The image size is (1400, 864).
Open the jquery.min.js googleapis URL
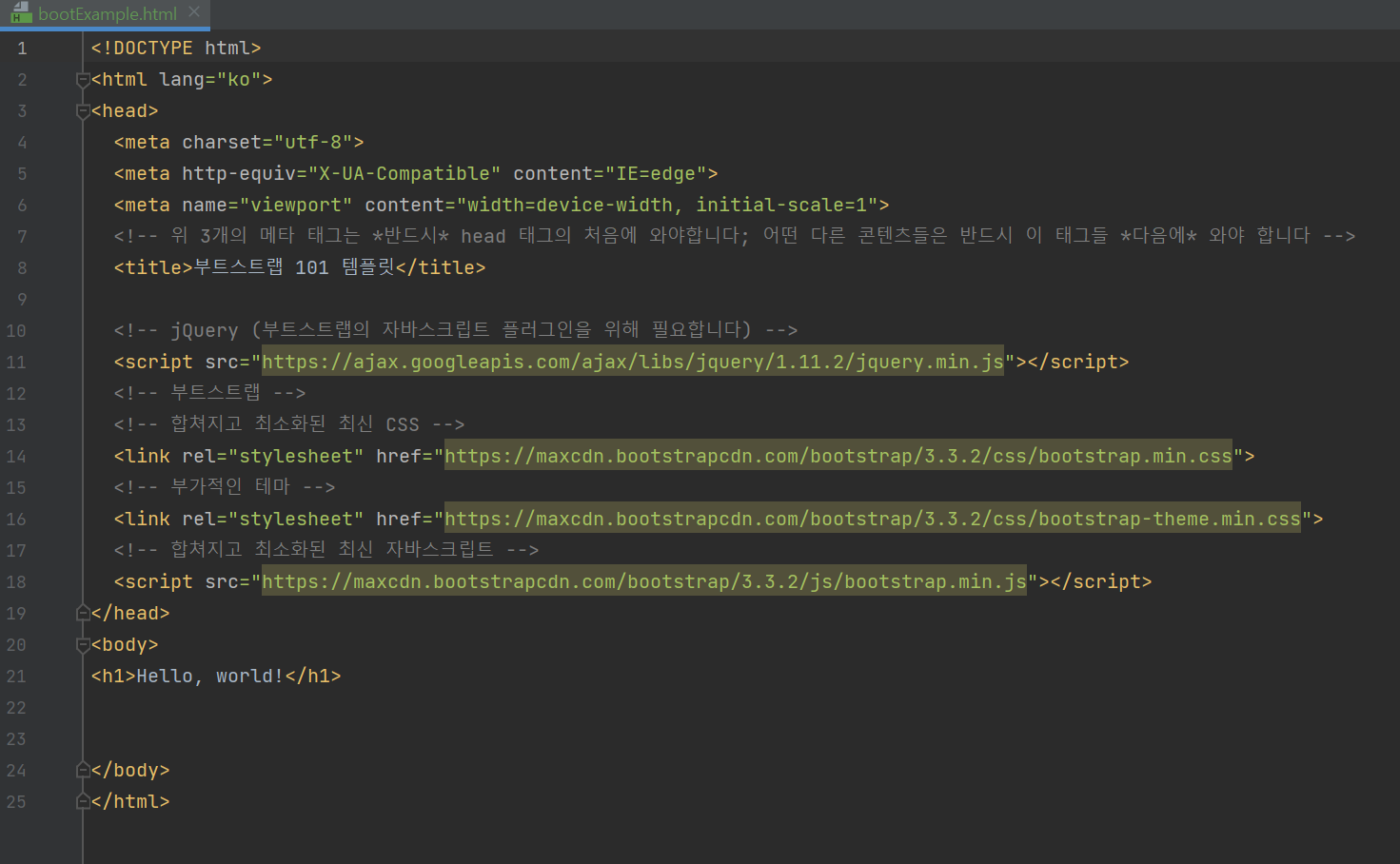coord(633,362)
